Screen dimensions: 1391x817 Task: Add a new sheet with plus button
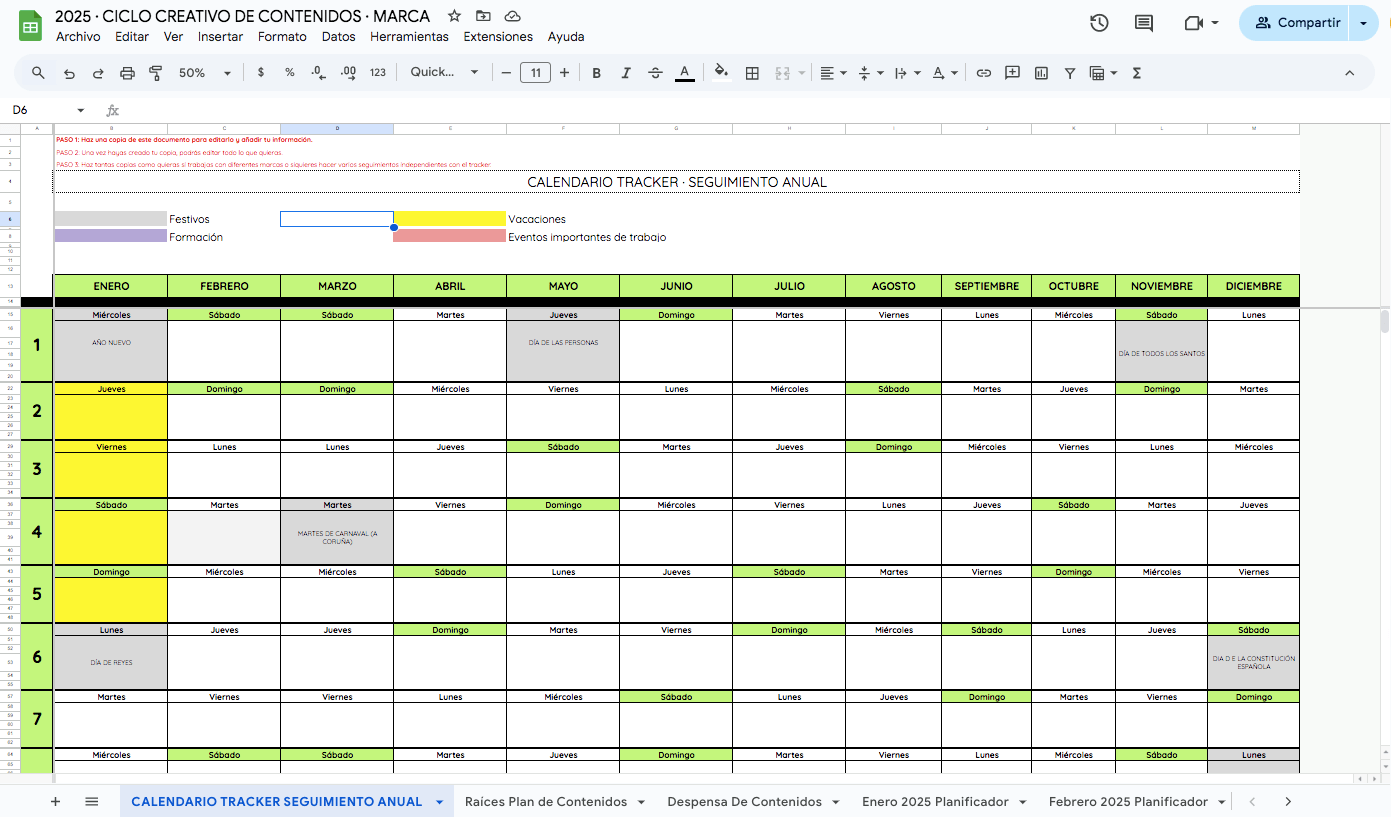(55, 802)
